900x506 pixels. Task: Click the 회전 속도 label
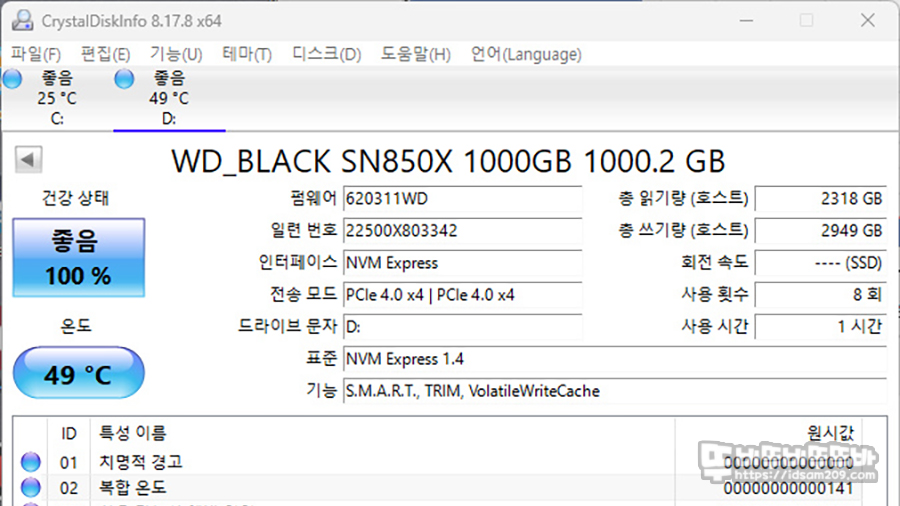(715, 263)
